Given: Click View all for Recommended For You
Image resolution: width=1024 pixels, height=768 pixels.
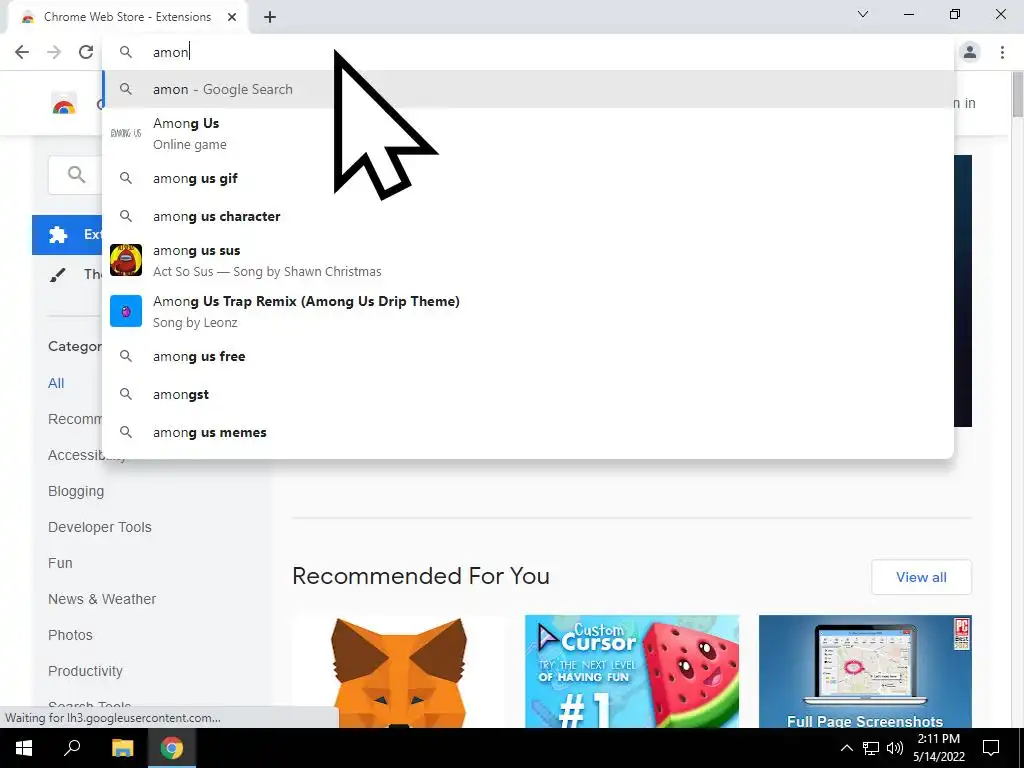Looking at the screenshot, I should coord(921,577).
